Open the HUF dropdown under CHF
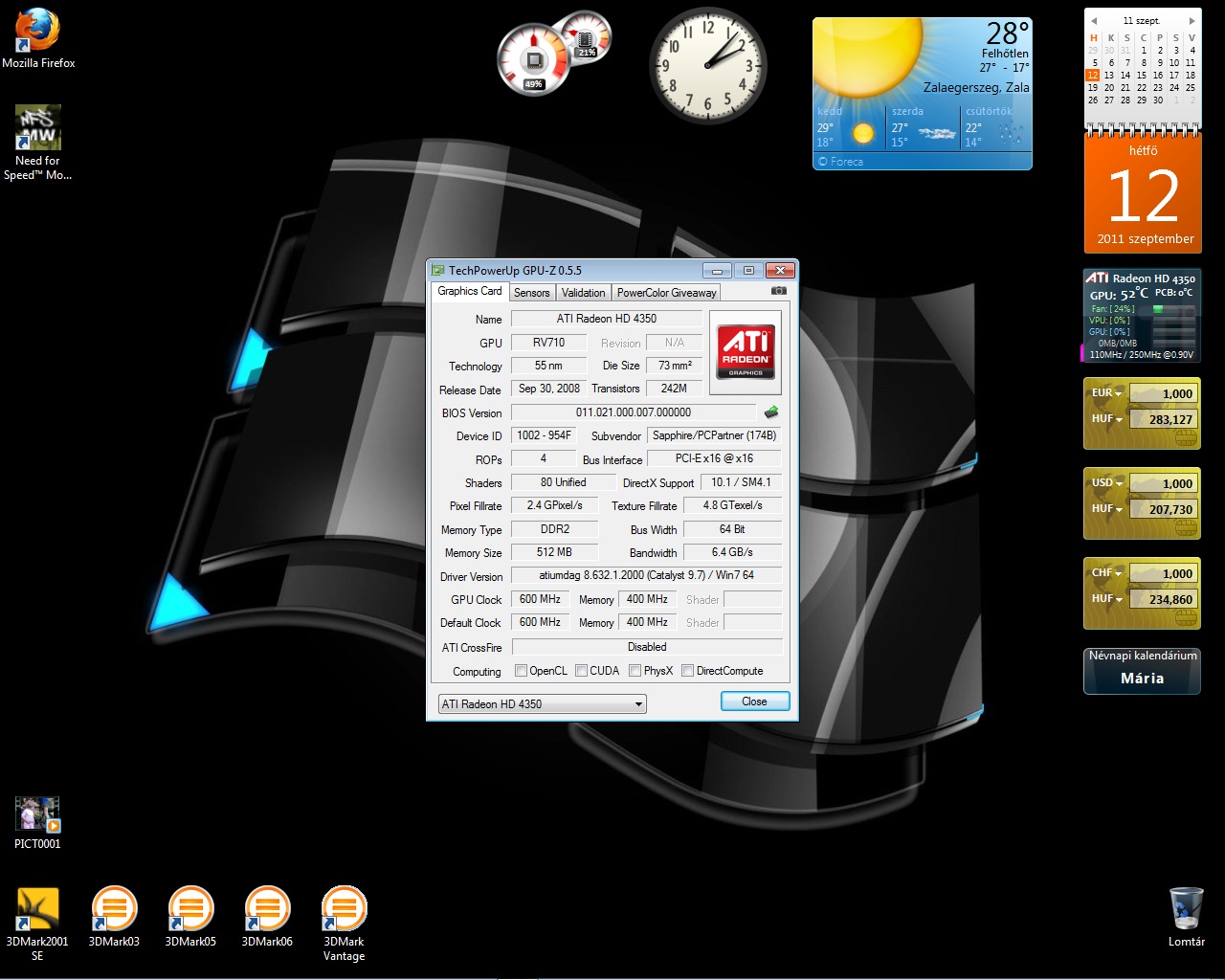Image resolution: width=1225 pixels, height=980 pixels. (1106, 599)
